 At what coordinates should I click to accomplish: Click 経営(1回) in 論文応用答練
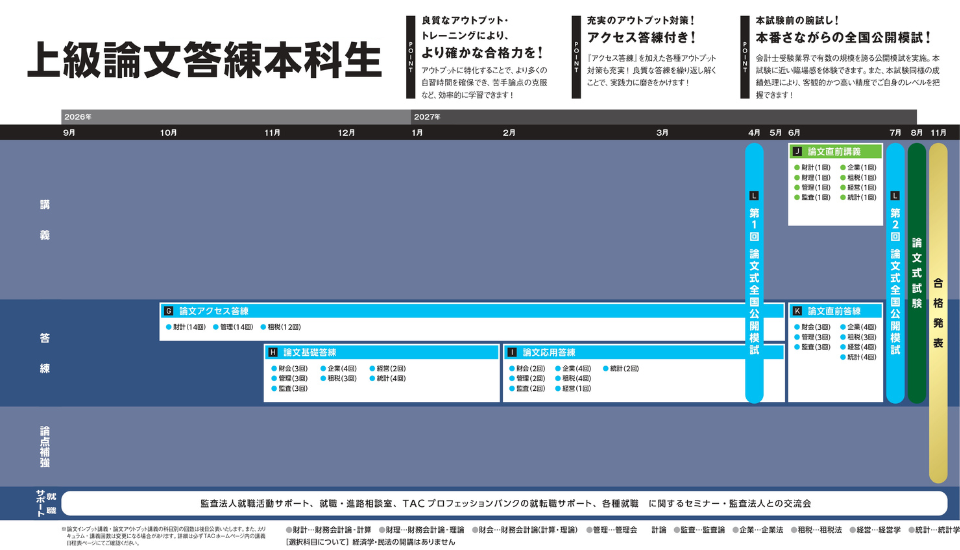click(574, 388)
